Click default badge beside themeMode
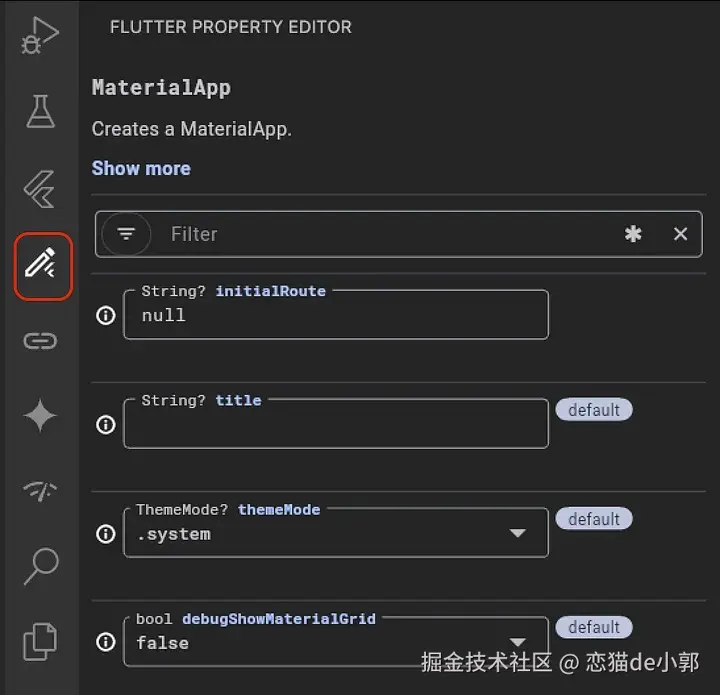 (x=594, y=519)
